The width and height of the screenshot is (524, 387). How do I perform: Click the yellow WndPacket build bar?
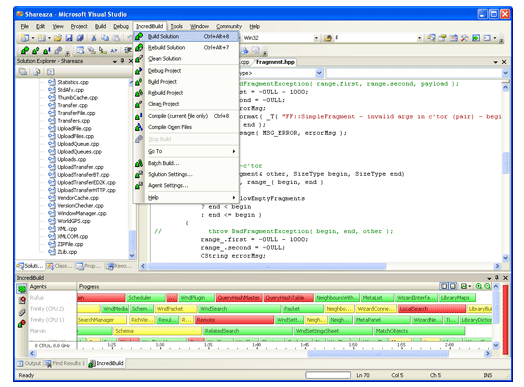coord(176,309)
